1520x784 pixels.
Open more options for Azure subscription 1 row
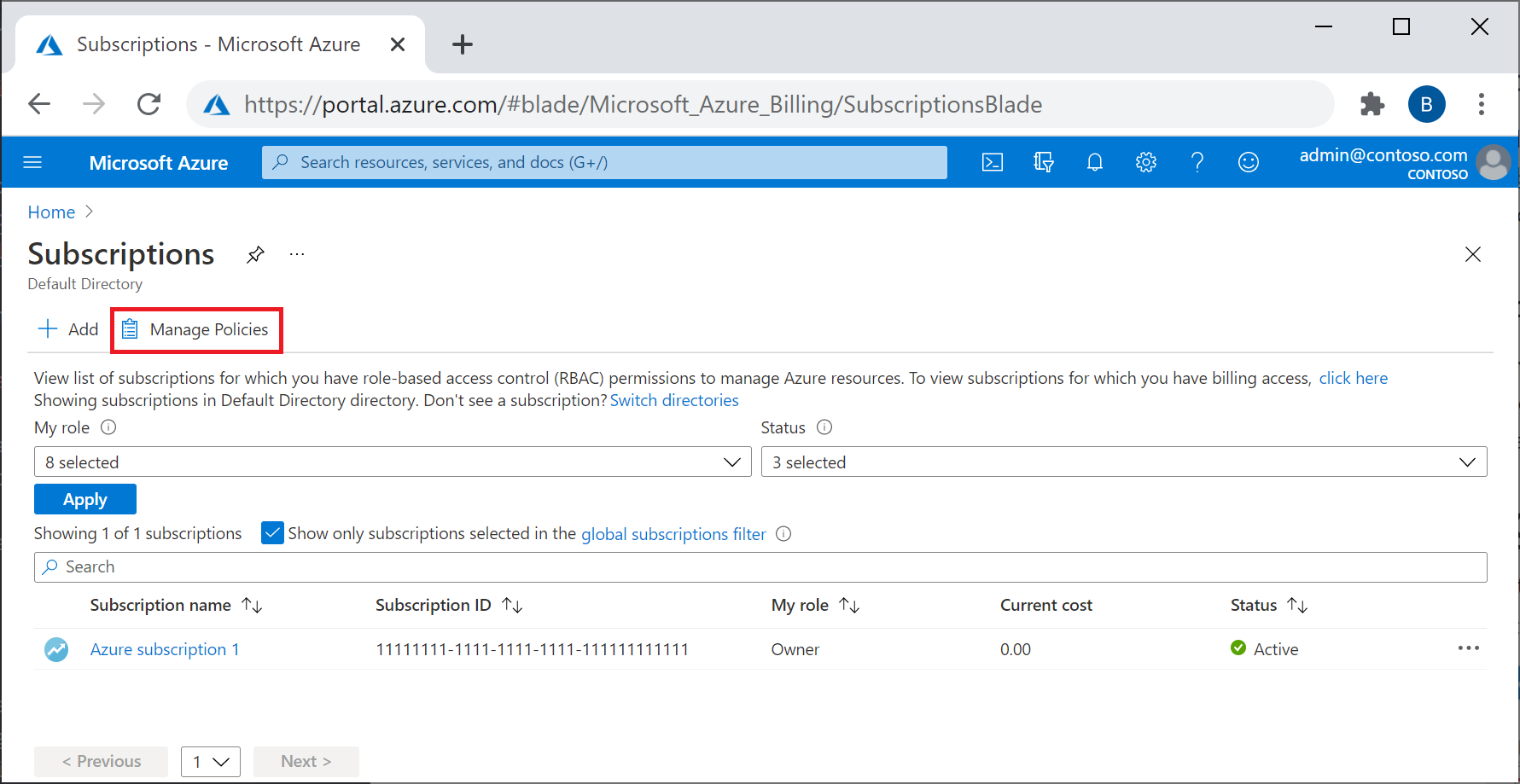point(1468,648)
